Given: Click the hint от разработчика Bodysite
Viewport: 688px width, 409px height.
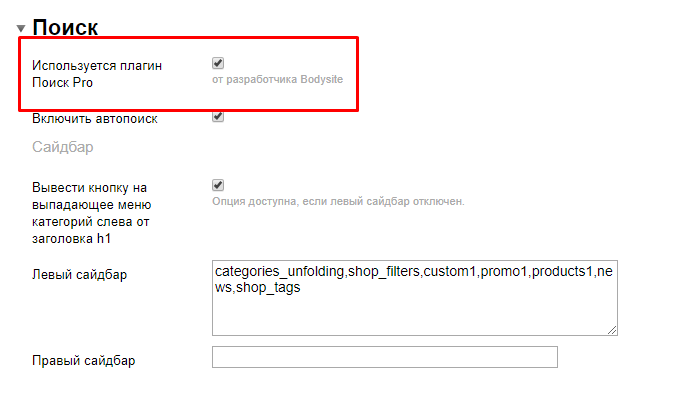Looking at the screenshot, I should [x=284, y=78].
